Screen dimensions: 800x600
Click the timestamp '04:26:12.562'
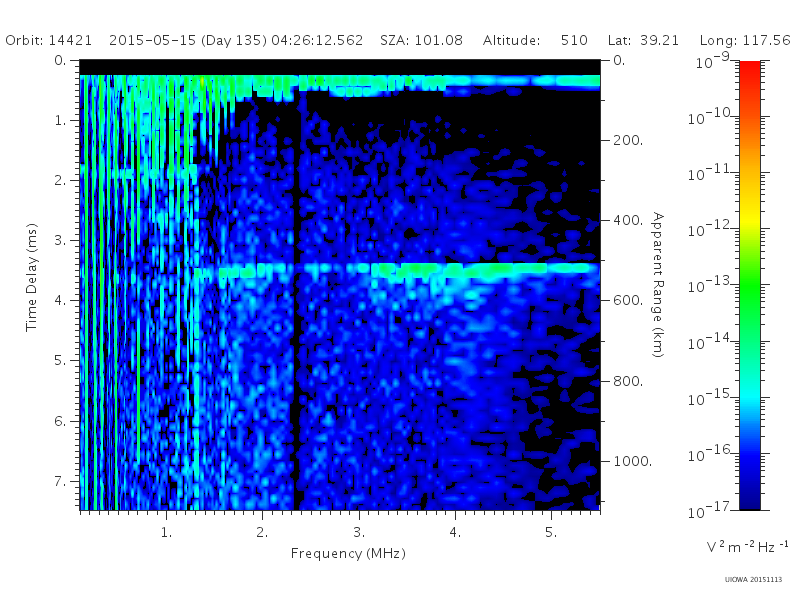tap(317, 40)
